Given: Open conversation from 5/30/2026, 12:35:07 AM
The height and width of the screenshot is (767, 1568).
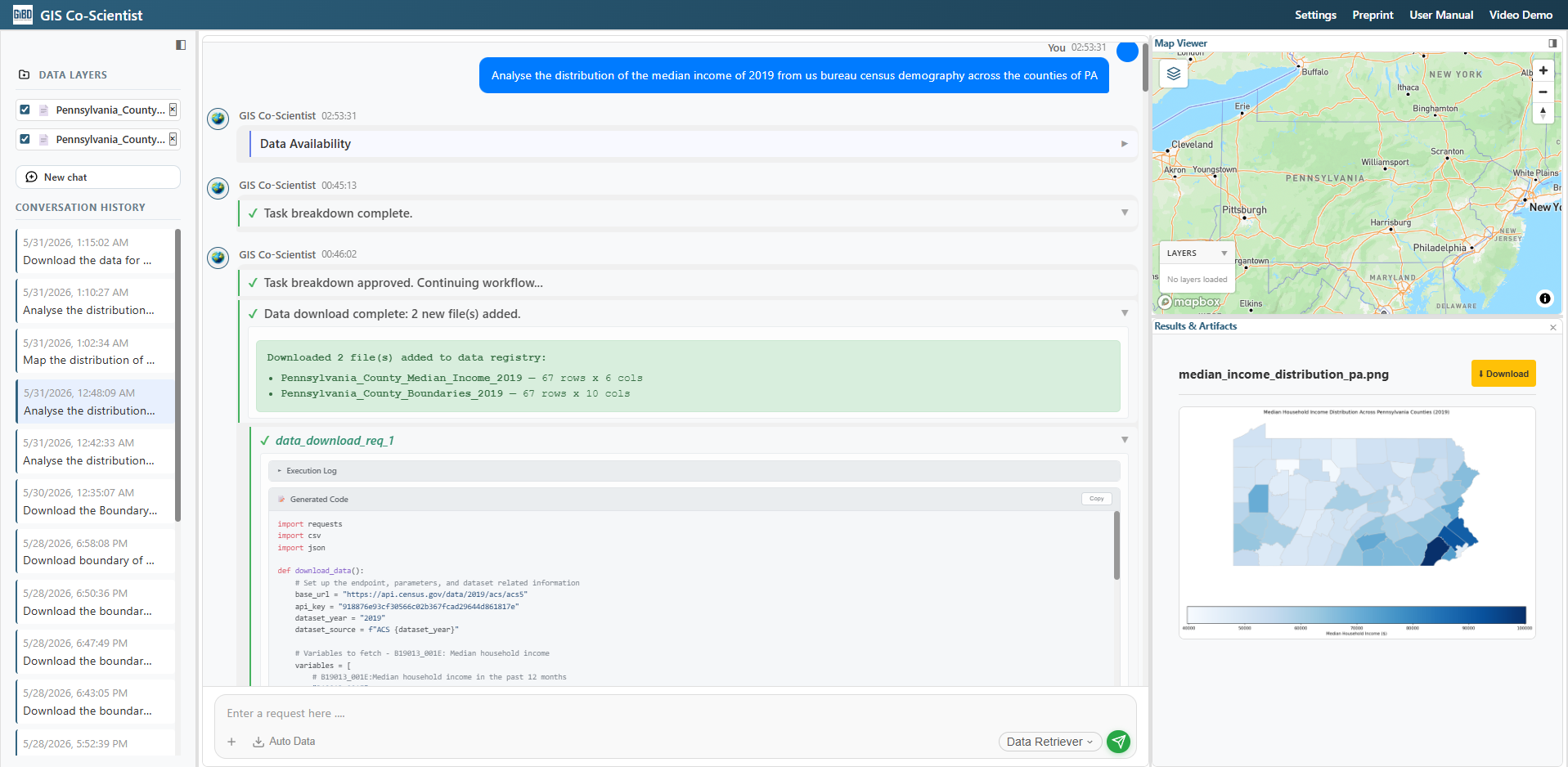Looking at the screenshot, I should (96, 502).
